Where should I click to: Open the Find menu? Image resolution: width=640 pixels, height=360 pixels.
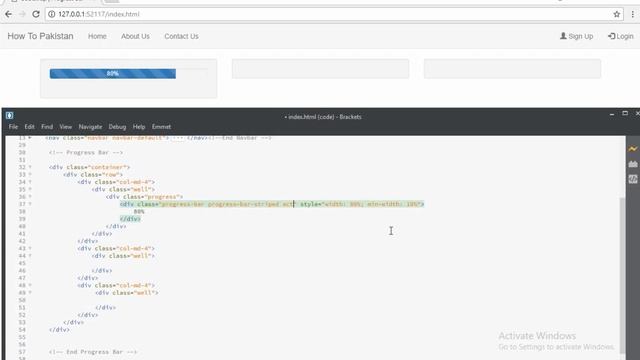point(47,127)
